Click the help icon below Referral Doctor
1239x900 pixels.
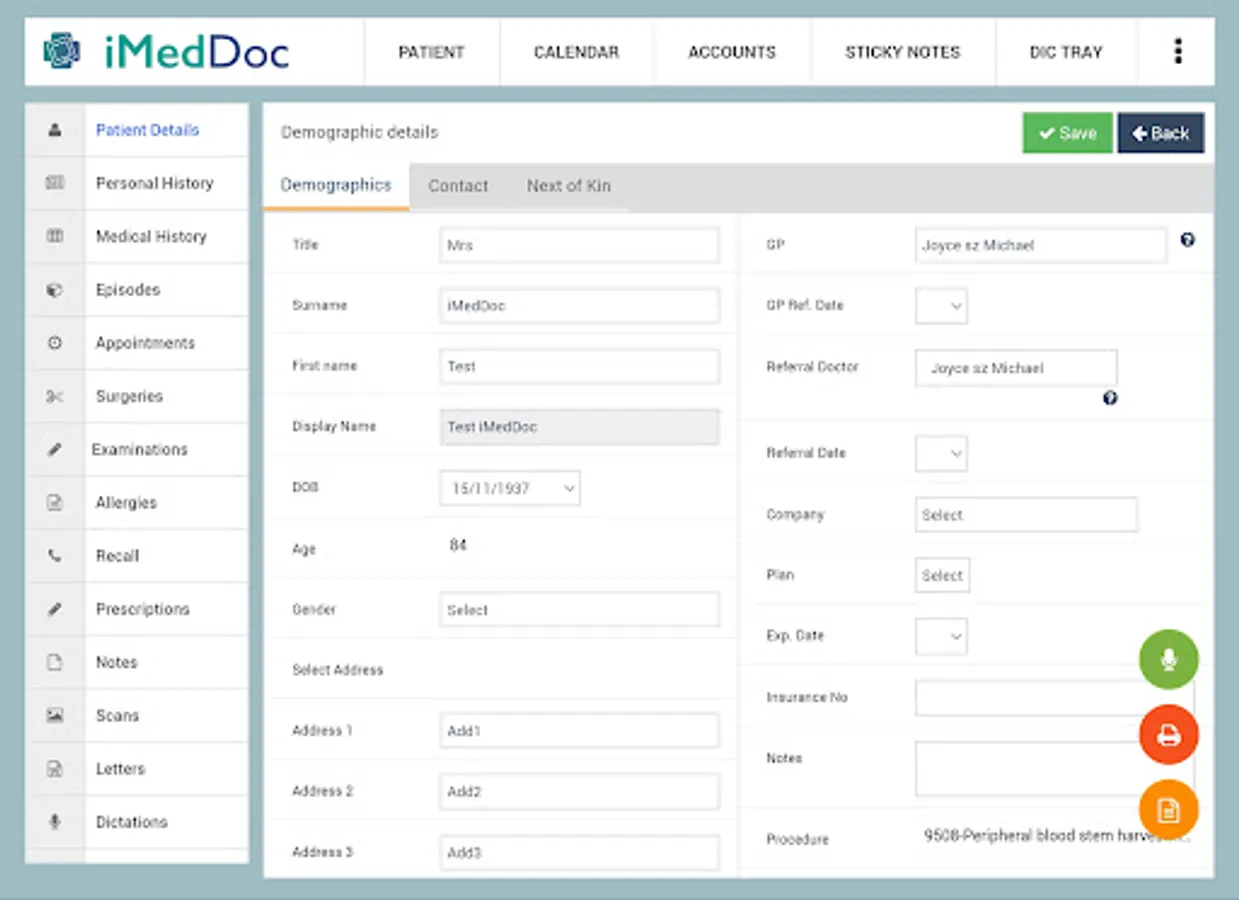pyautogui.click(x=1110, y=398)
